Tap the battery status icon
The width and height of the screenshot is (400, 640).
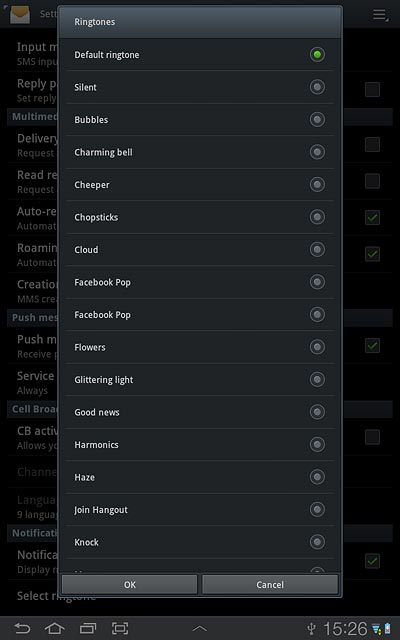coord(387,629)
